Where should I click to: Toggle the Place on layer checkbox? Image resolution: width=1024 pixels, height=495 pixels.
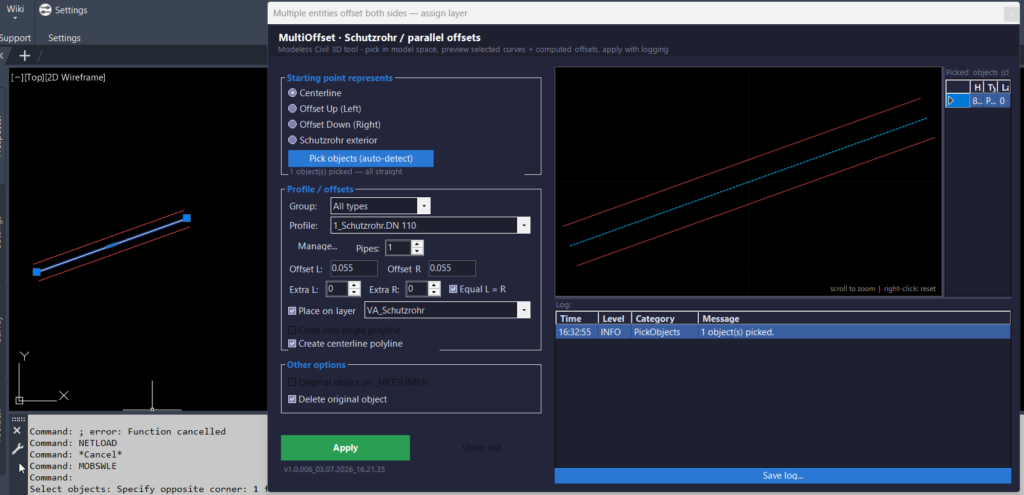[292, 311]
